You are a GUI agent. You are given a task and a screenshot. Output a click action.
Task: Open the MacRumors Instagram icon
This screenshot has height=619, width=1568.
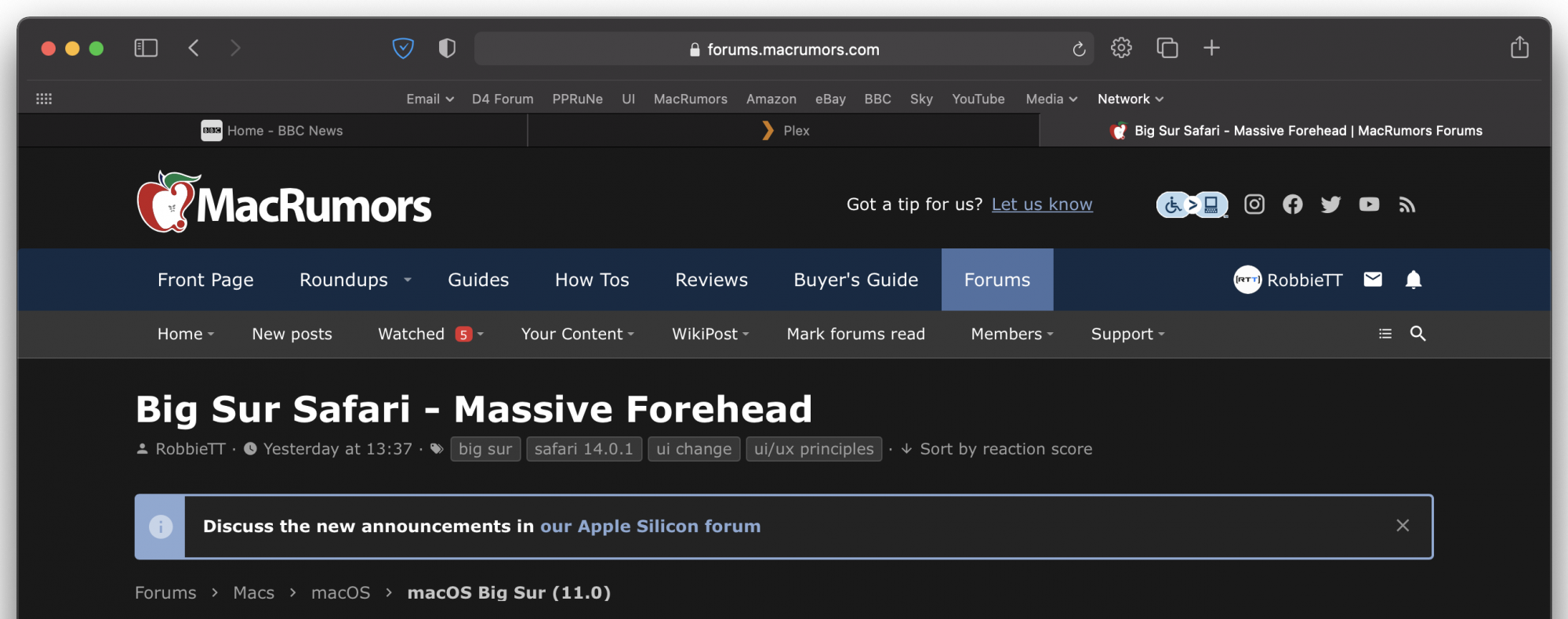pyautogui.click(x=1254, y=205)
